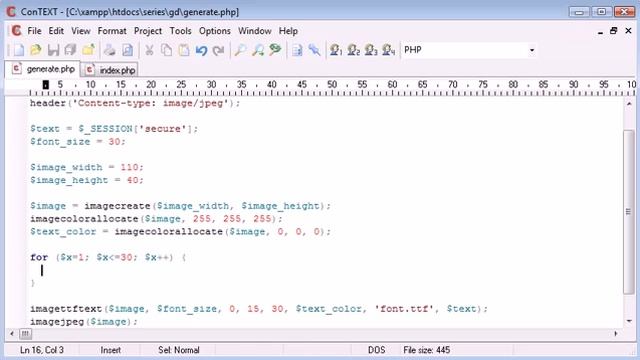
Task: Run user command 1 icon
Action: click(336, 50)
